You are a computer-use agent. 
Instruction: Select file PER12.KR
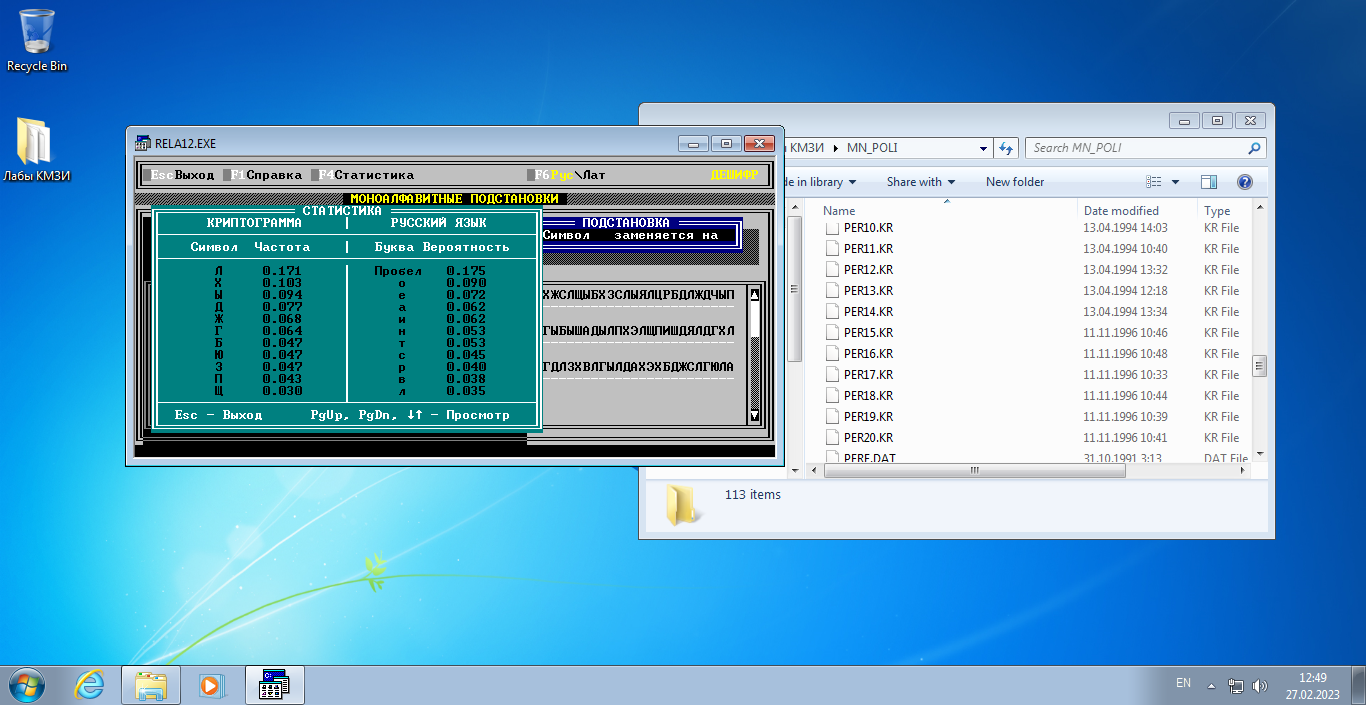pos(868,270)
